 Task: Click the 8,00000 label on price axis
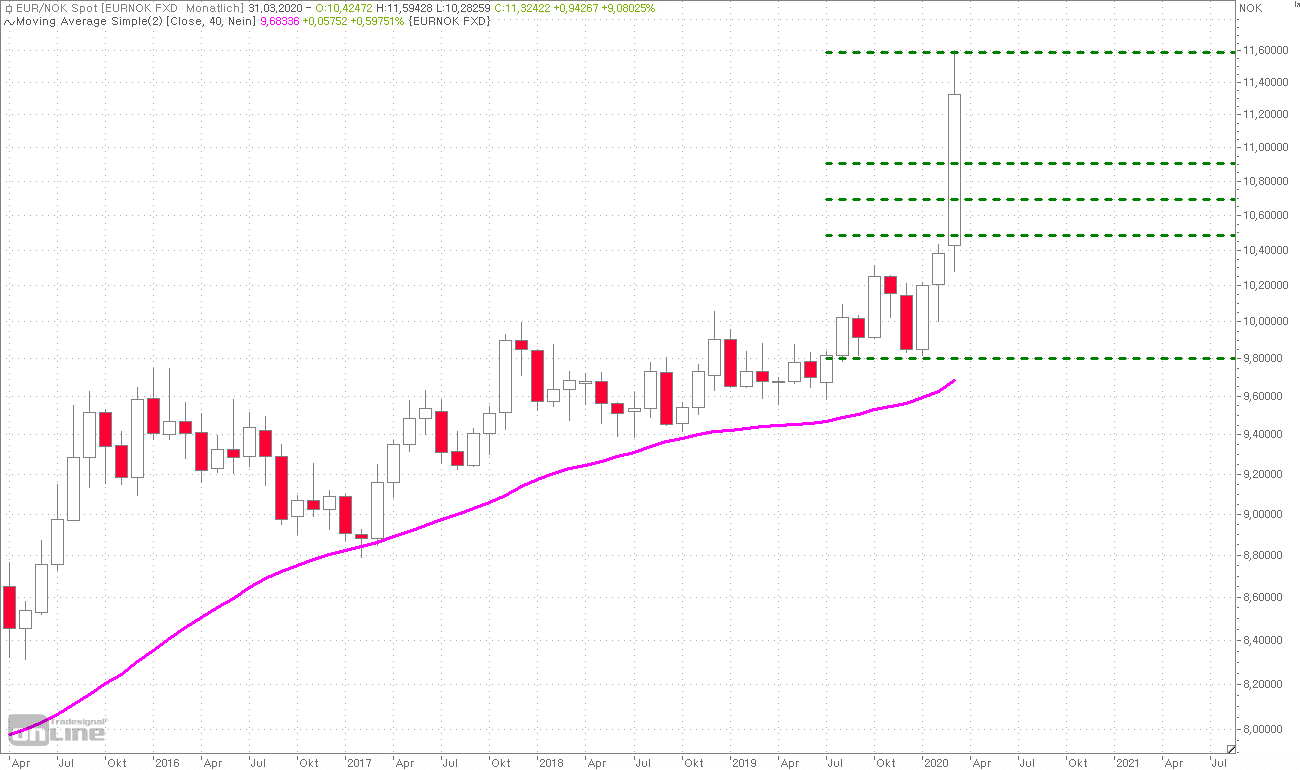click(1265, 729)
